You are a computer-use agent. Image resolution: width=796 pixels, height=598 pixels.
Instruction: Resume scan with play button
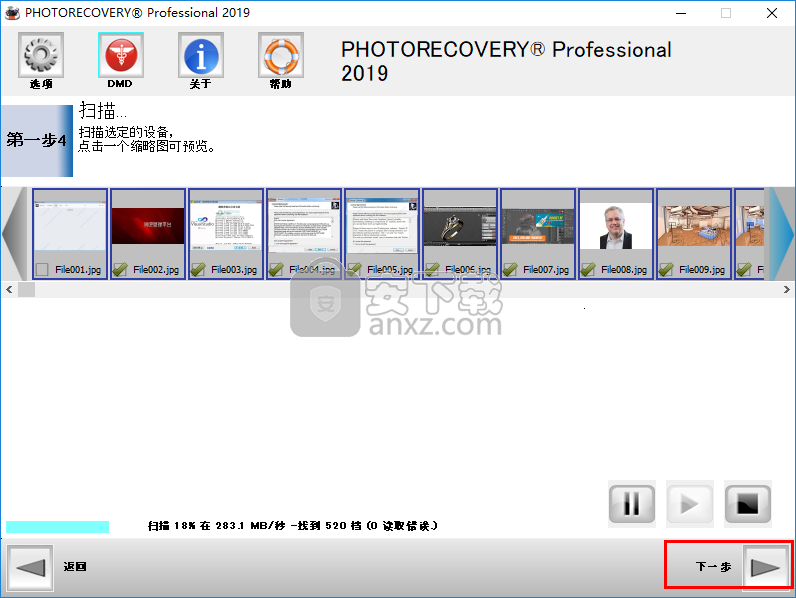tap(690, 504)
